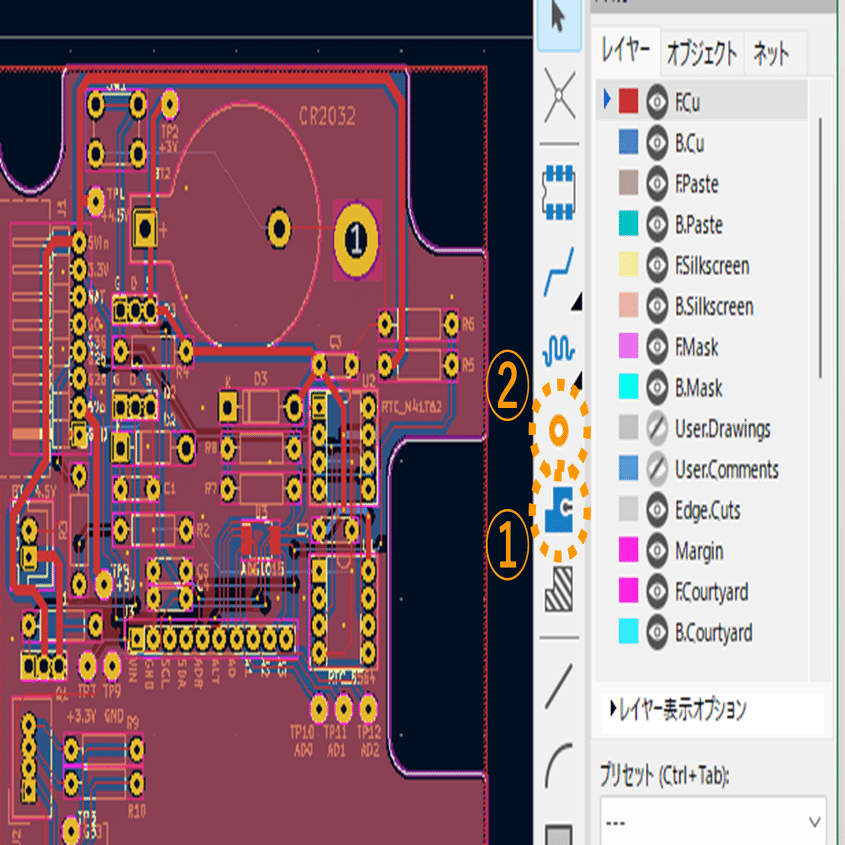The width and height of the screenshot is (845, 845).
Task: Switch to the レイヤー tab
Action: tap(626, 51)
